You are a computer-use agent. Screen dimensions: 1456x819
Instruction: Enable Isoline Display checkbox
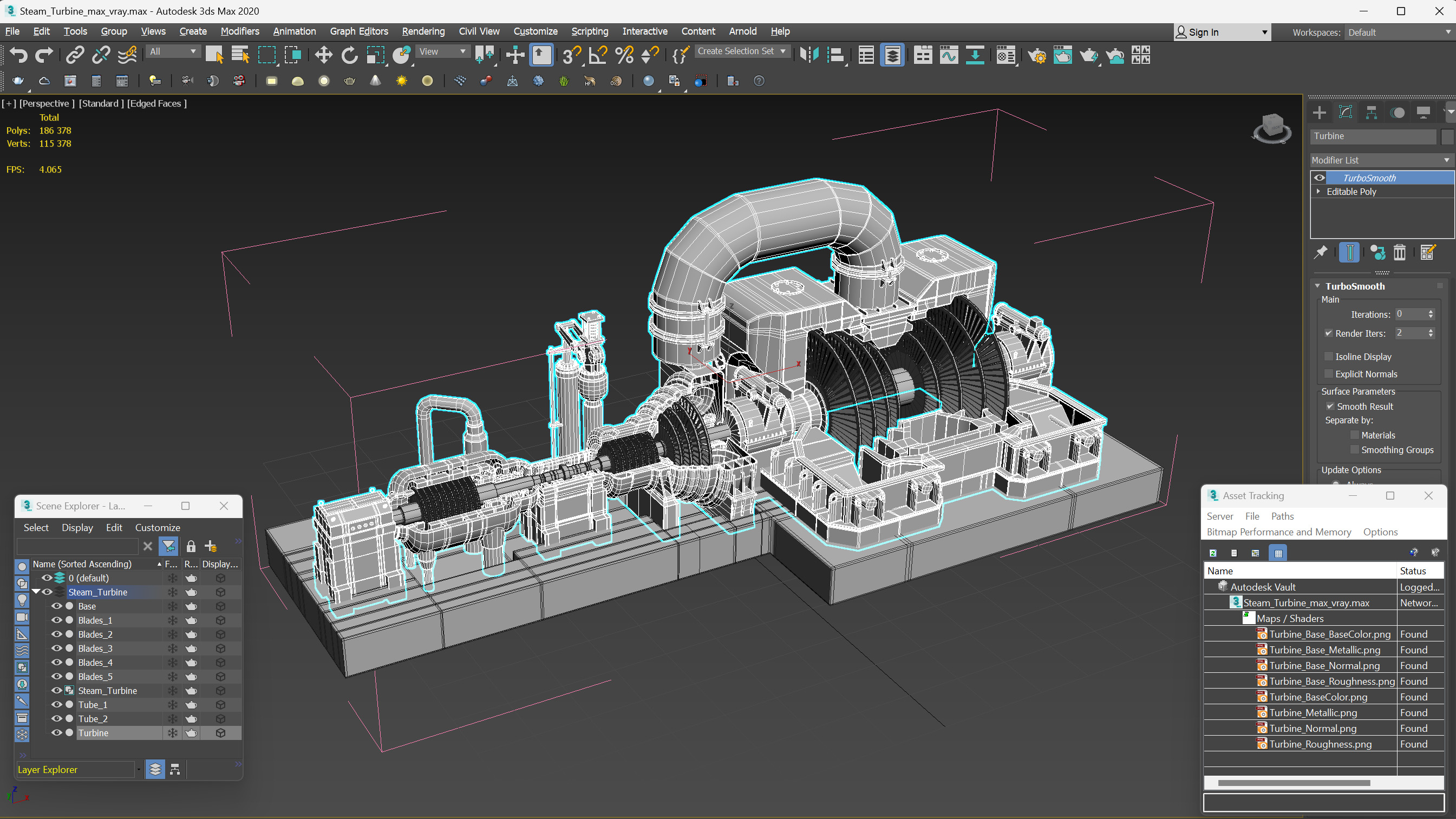(1328, 357)
